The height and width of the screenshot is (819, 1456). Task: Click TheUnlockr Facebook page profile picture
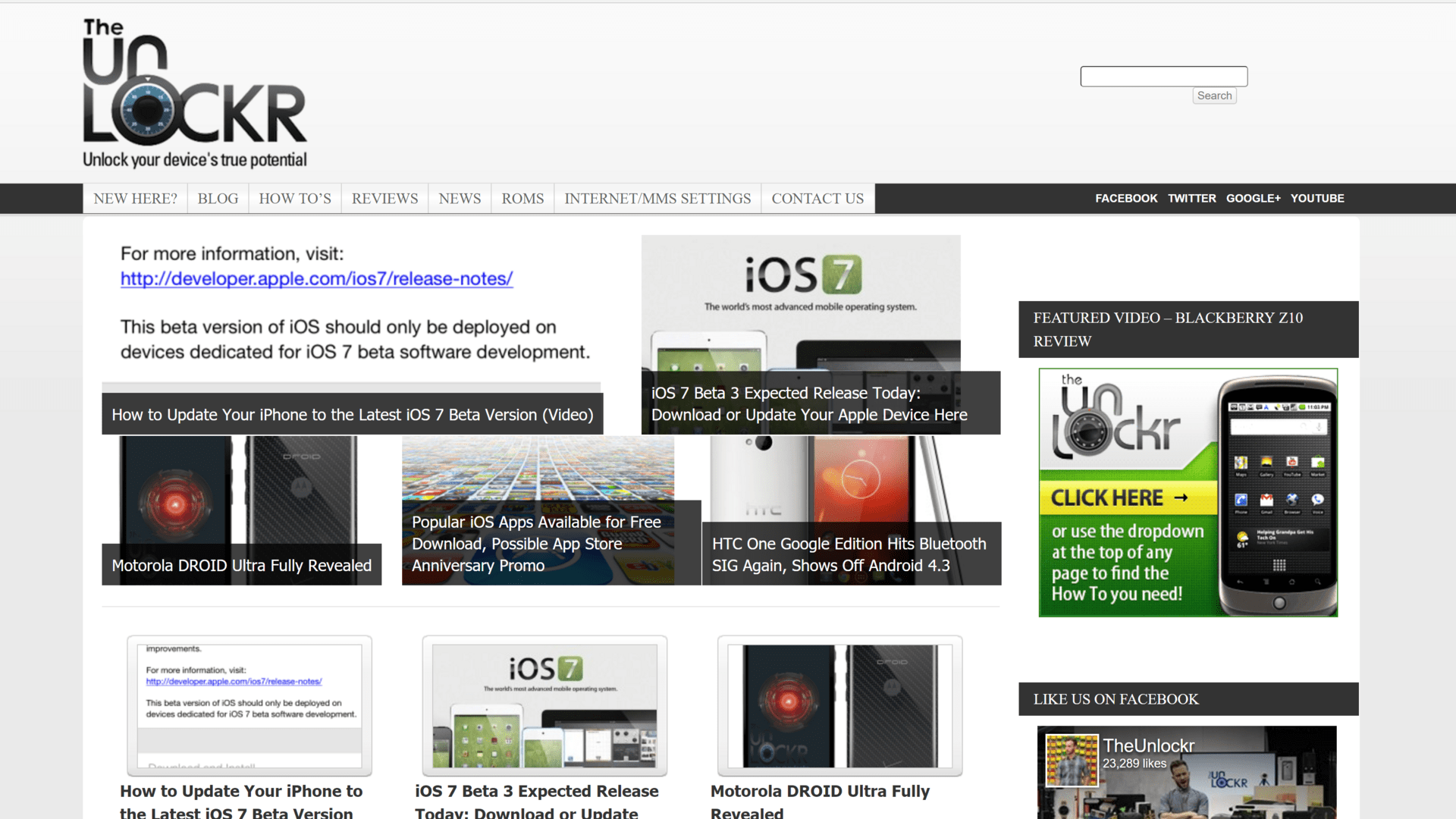(1072, 759)
